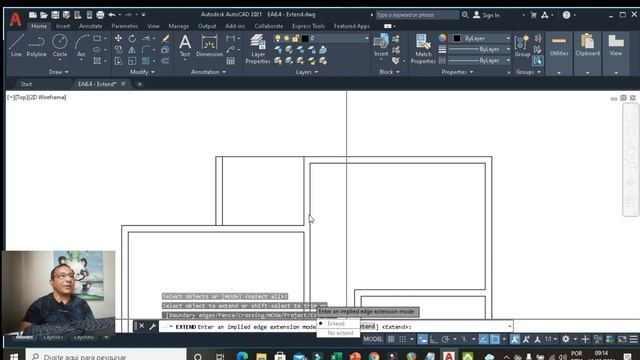Image resolution: width=640 pixels, height=360 pixels.
Task: Click in the search keyword field
Action: tap(417, 15)
